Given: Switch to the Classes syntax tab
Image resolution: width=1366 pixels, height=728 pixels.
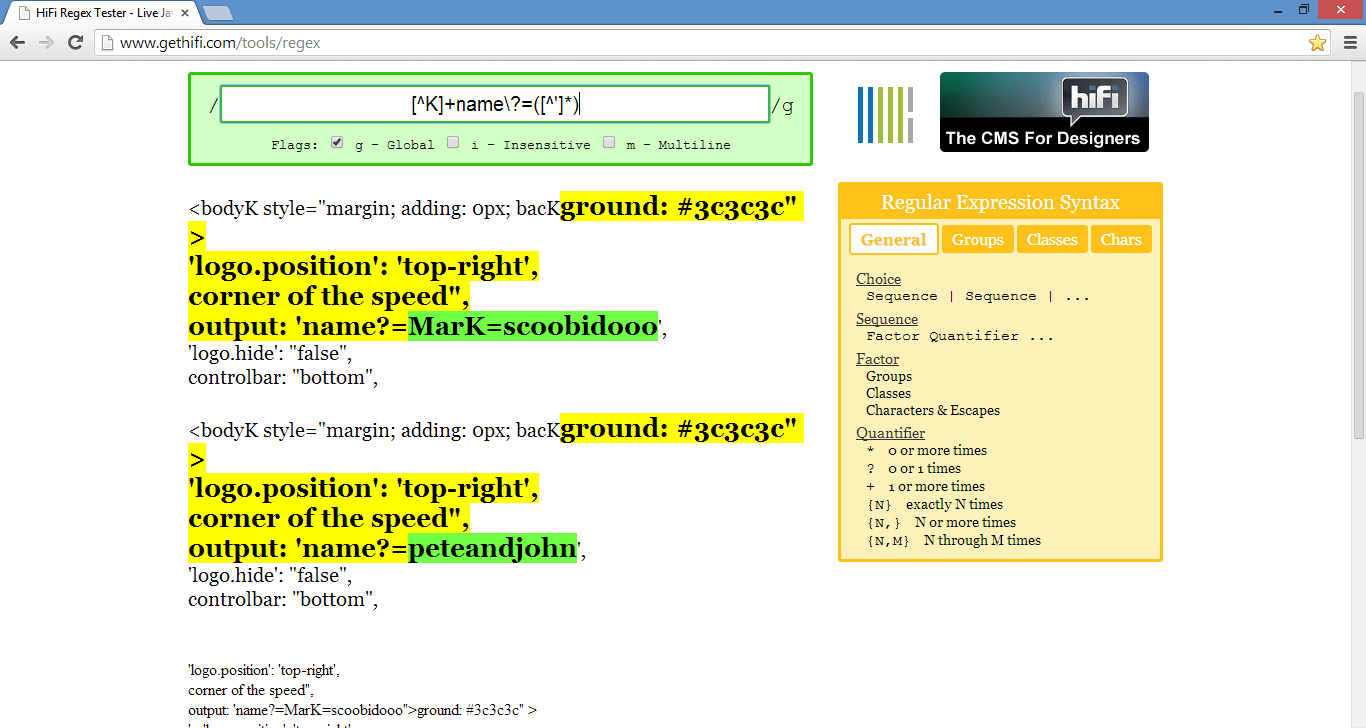Looking at the screenshot, I should coord(1051,239).
